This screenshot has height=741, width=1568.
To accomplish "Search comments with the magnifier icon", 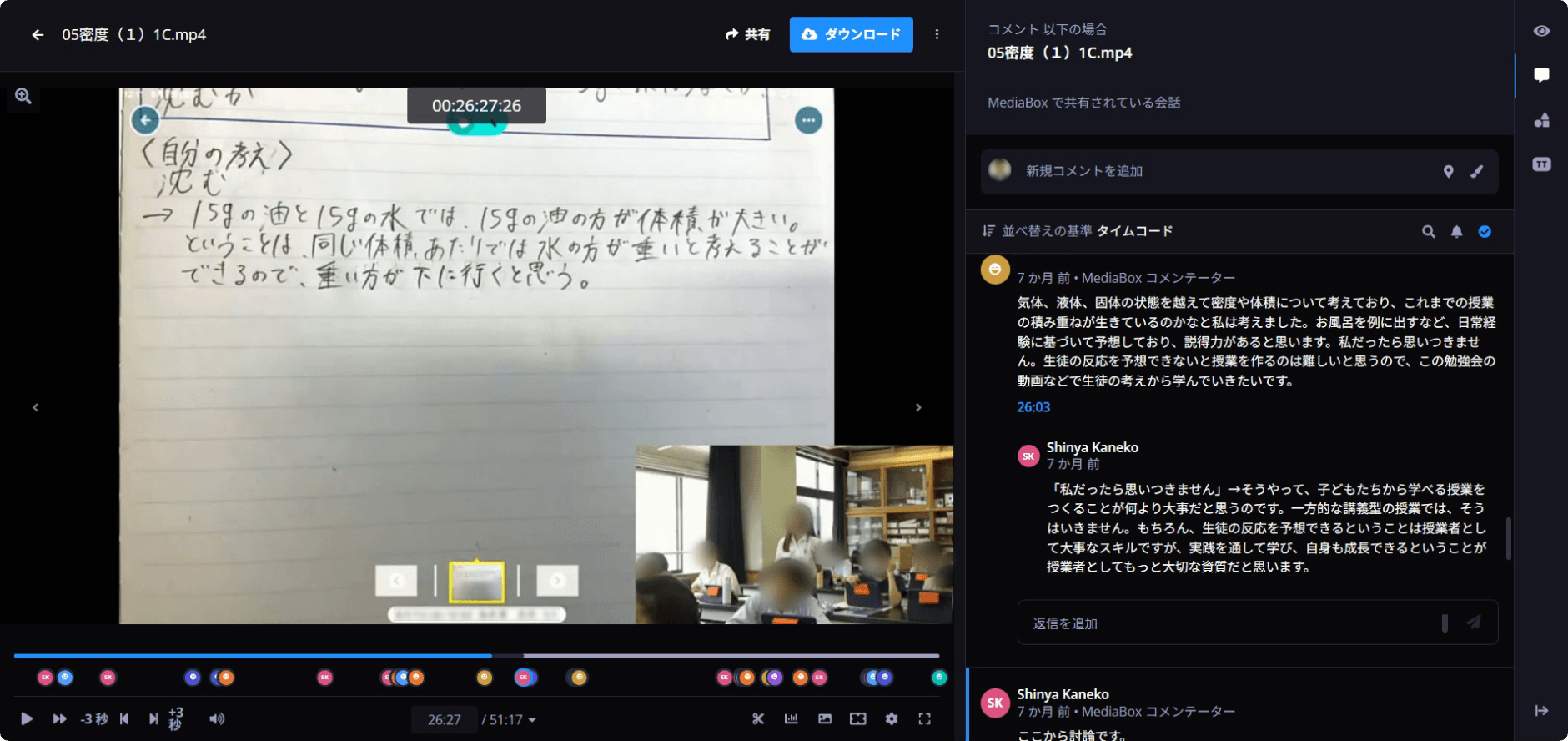I will [1428, 232].
